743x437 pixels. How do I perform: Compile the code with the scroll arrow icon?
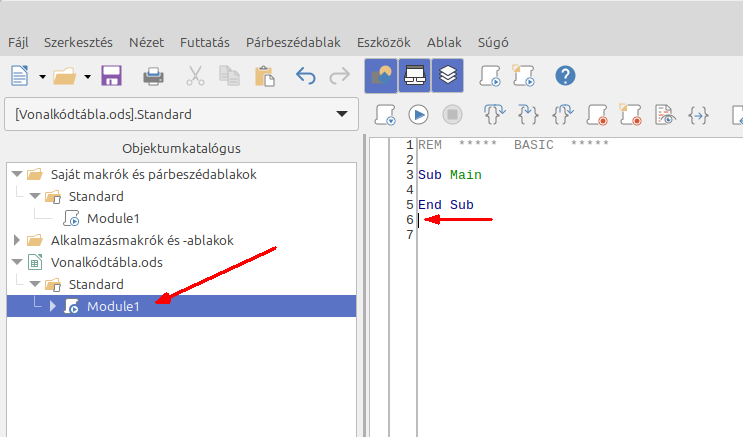384,115
